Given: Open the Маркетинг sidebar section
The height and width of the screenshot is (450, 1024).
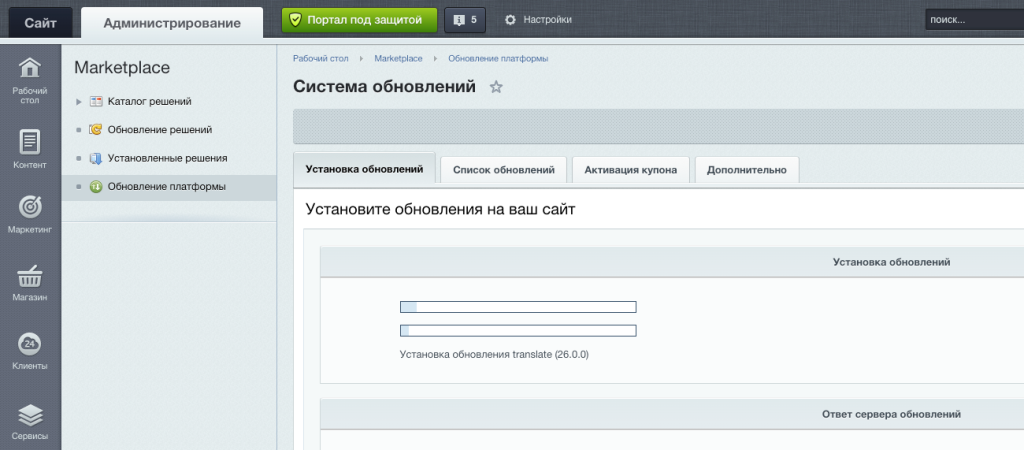Looking at the screenshot, I should (30, 214).
